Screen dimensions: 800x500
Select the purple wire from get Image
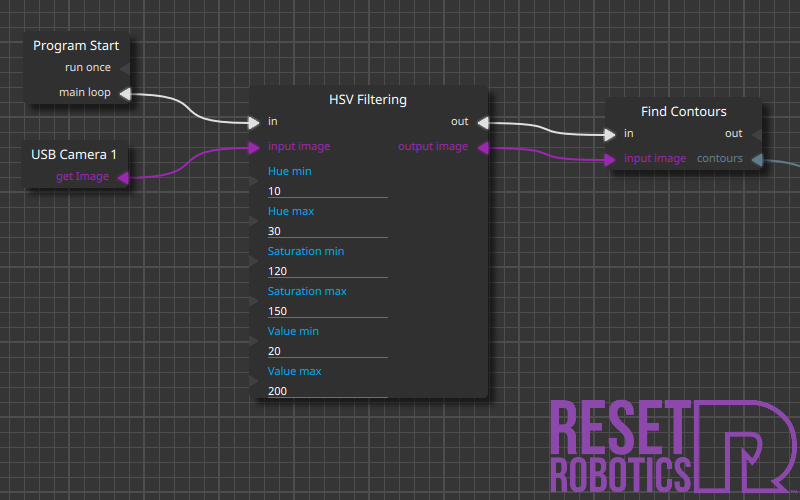tap(189, 162)
